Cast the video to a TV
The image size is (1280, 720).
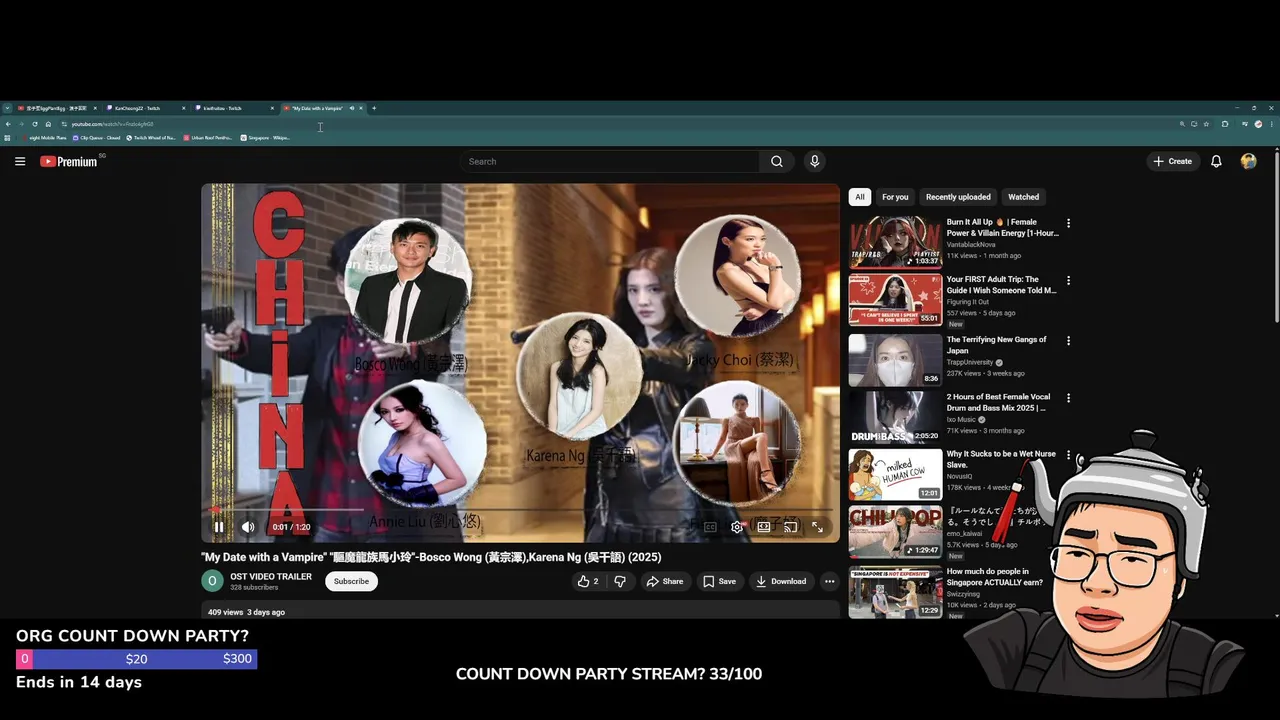click(x=790, y=527)
